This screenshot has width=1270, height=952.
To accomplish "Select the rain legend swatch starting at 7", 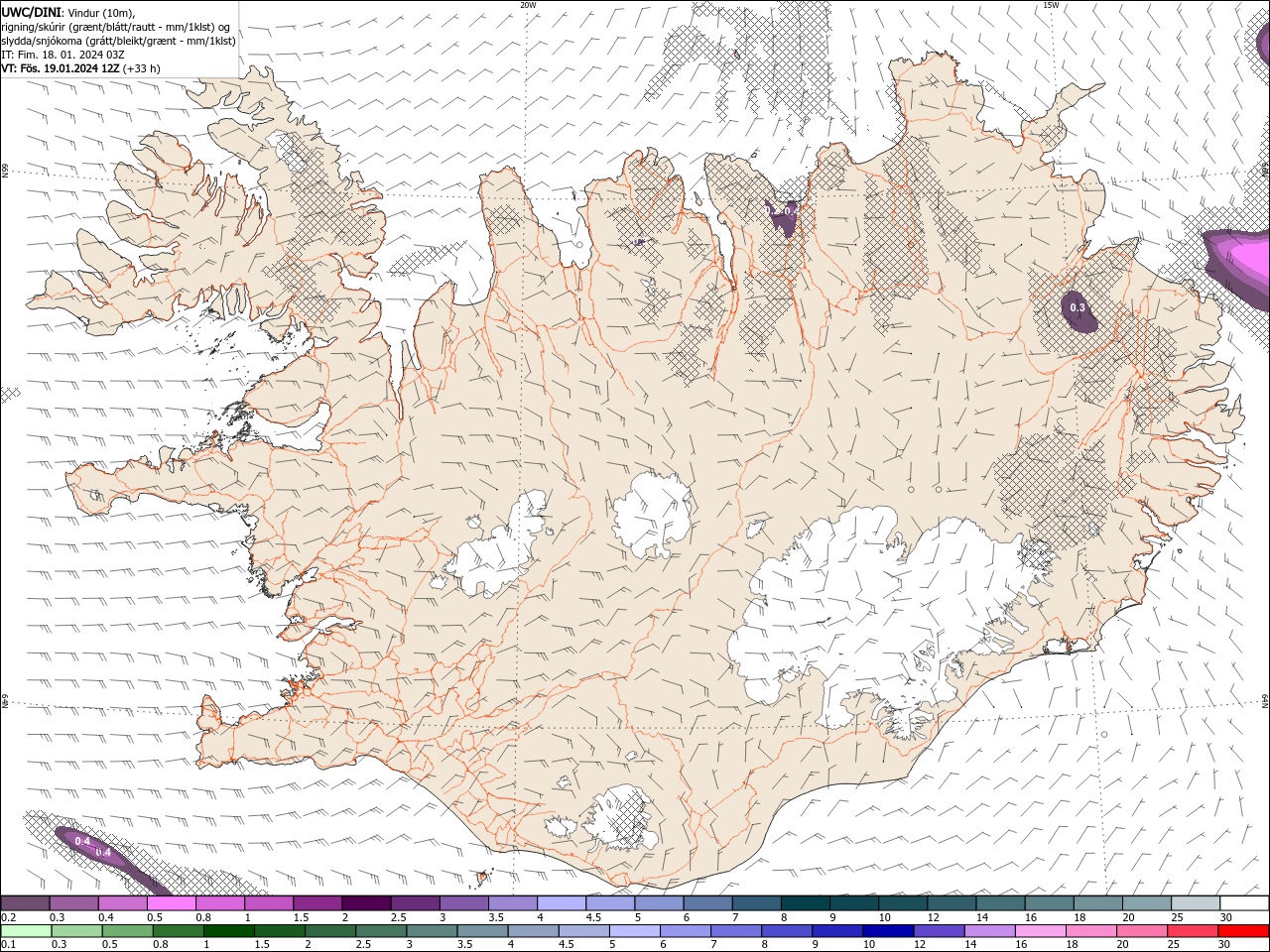I will (736, 931).
